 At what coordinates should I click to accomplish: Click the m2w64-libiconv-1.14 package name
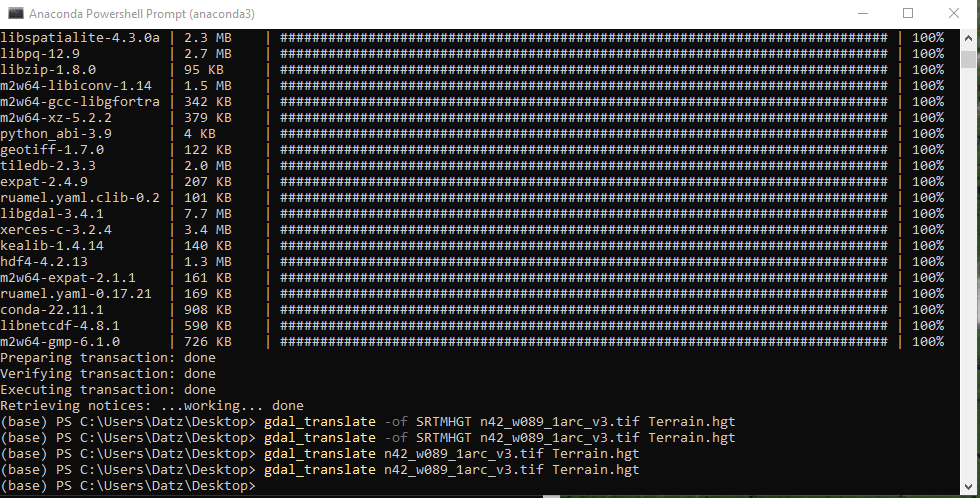pyautogui.click(x=76, y=86)
